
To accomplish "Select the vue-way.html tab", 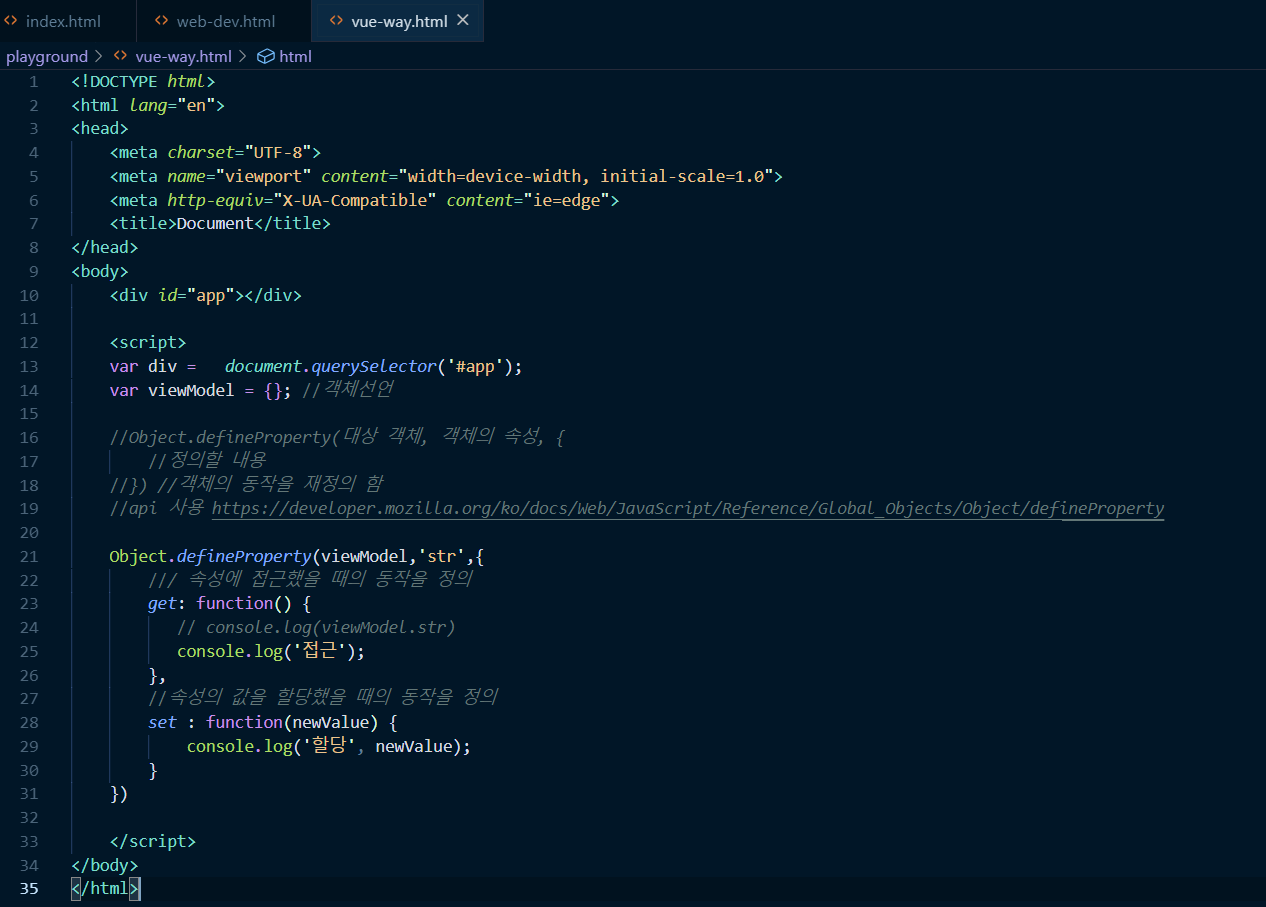I will tap(398, 21).
